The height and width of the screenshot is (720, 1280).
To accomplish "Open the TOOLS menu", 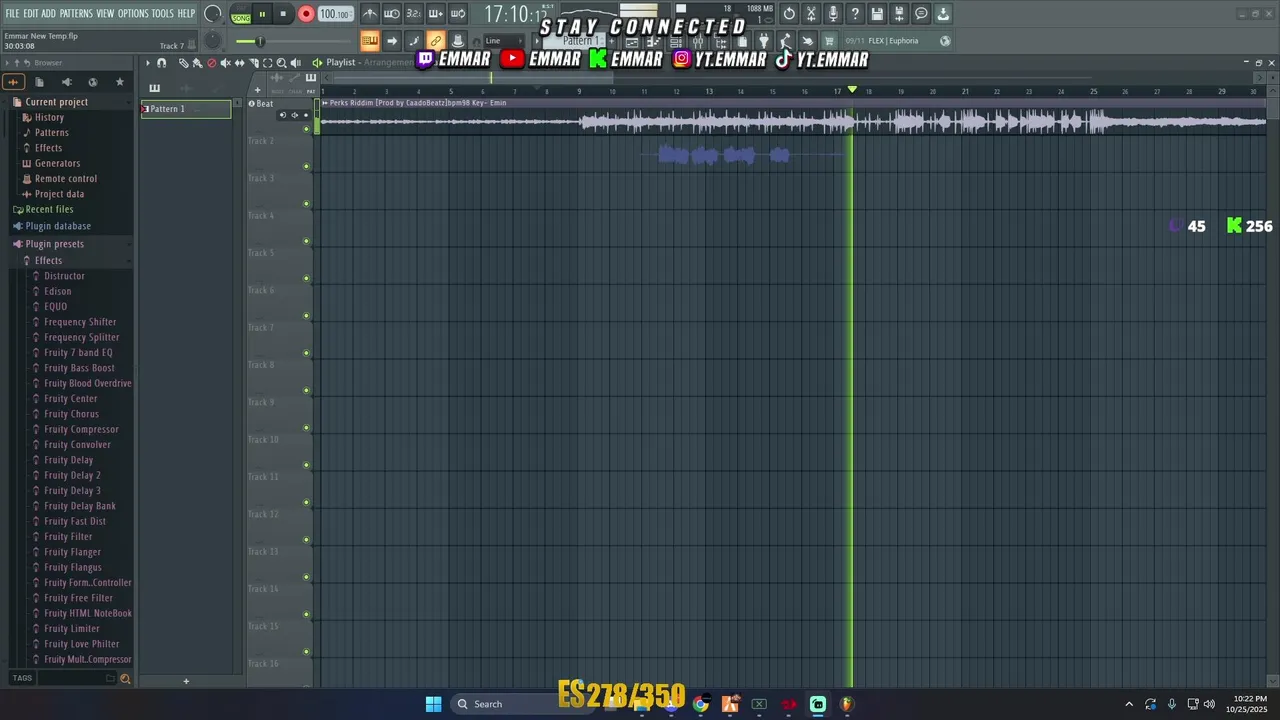I will (x=163, y=14).
